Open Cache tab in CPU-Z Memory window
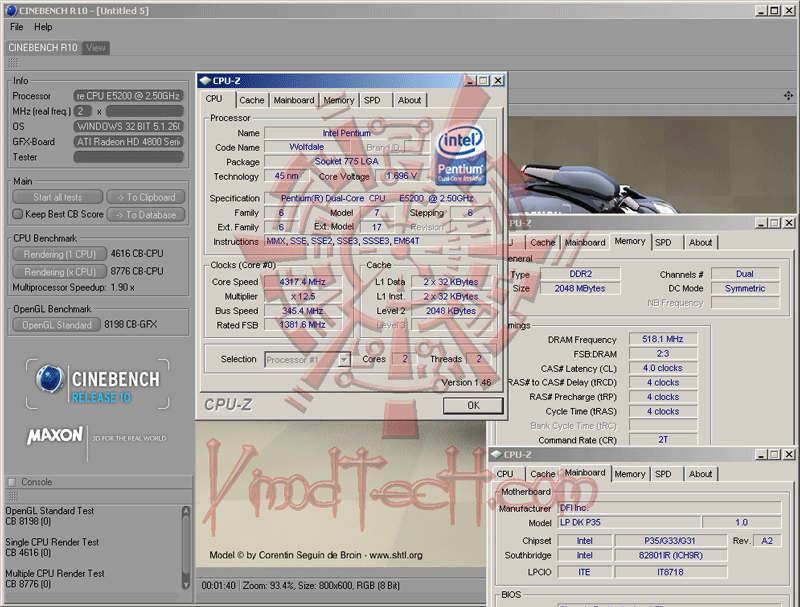Viewport: 800px width, 607px height. pos(543,242)
